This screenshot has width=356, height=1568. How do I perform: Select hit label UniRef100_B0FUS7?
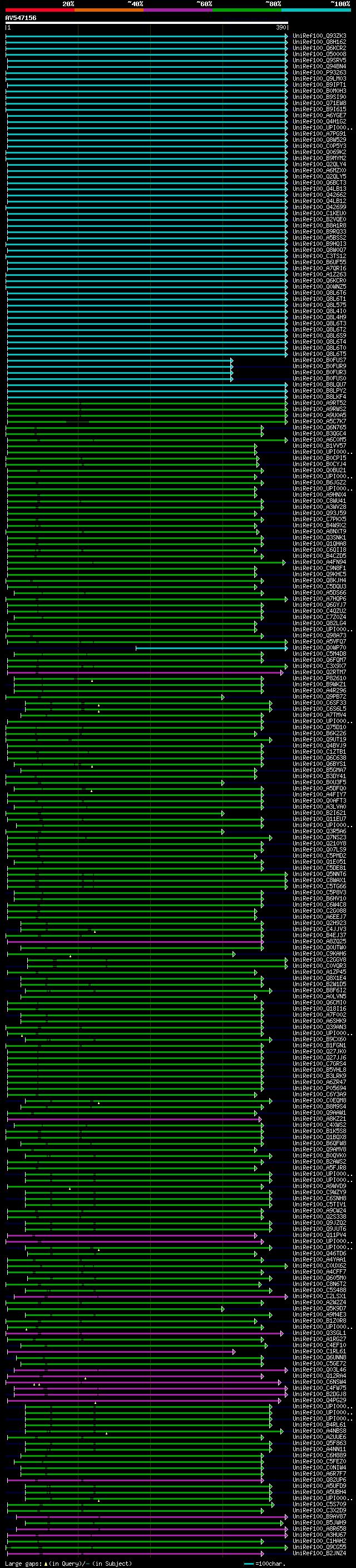pos(319,360)
